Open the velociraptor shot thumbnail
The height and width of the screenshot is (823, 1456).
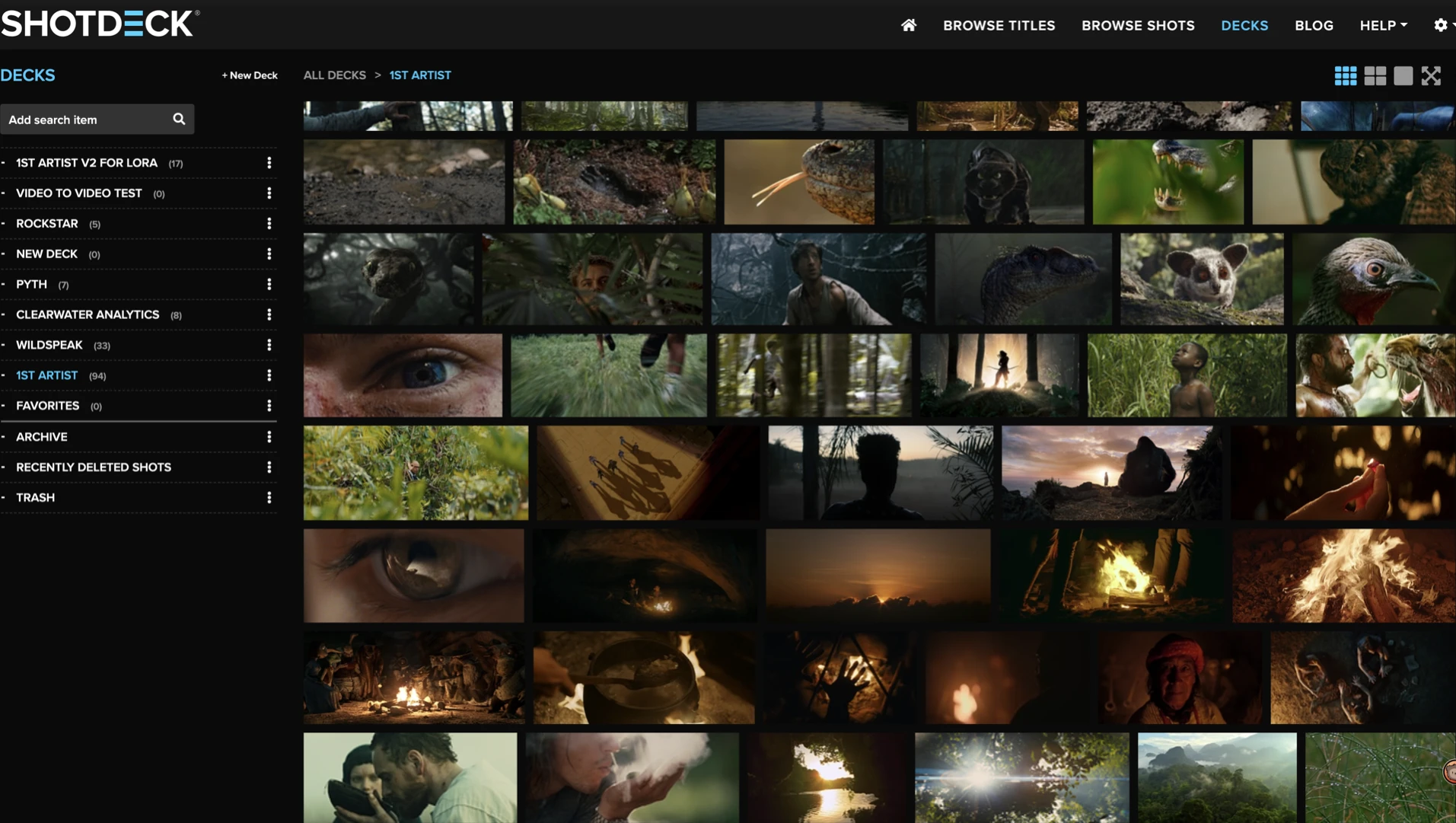point(1023,279)
